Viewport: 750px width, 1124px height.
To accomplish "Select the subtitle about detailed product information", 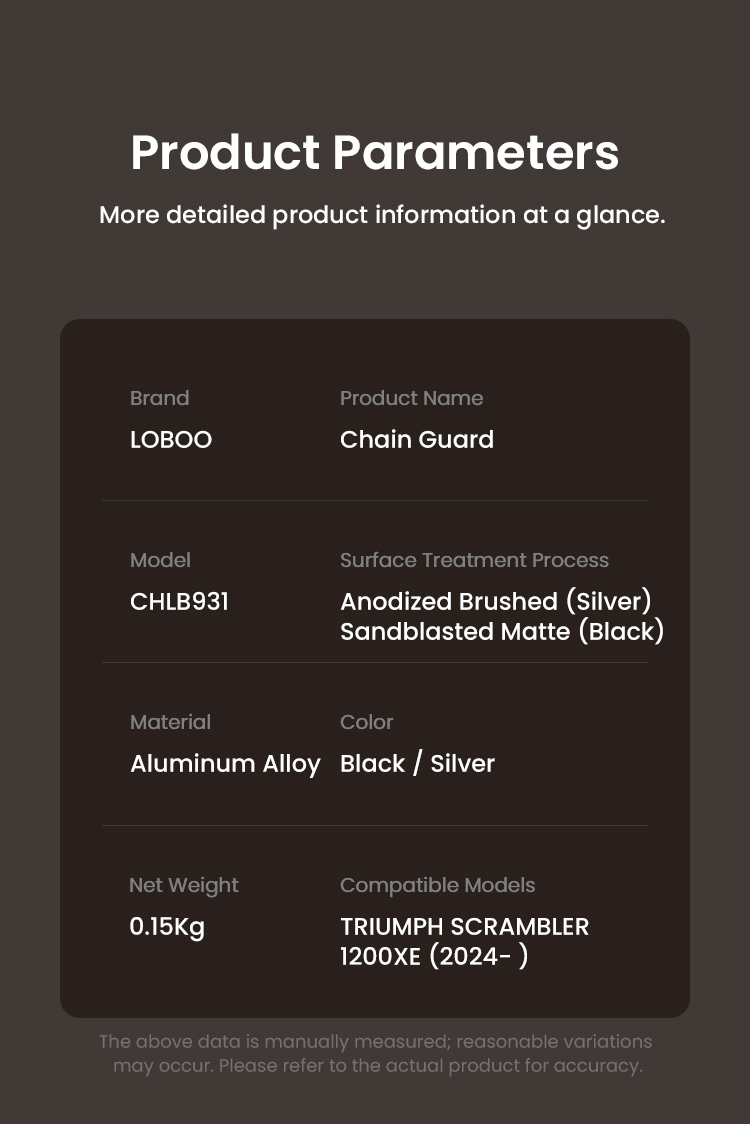I will (382, 215).
